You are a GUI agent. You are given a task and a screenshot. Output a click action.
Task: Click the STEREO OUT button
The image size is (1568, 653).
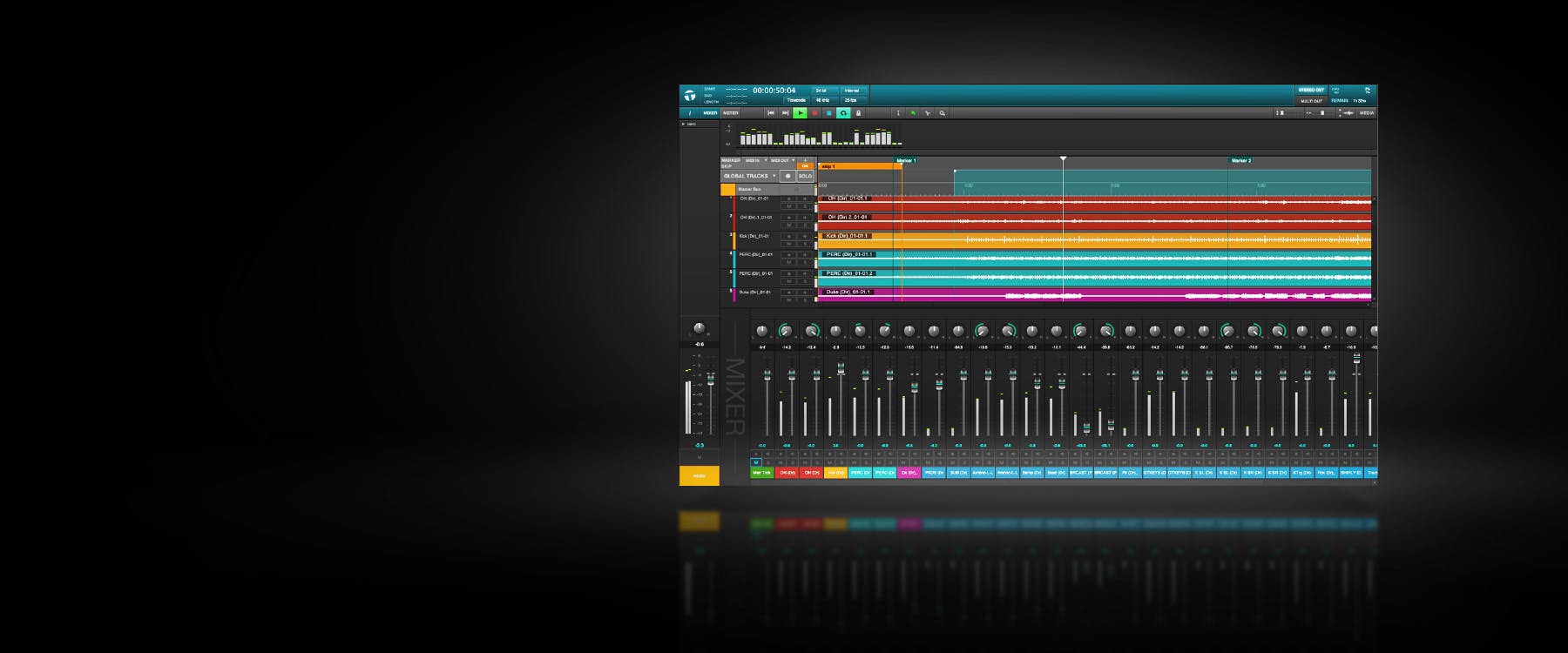click(x=1311, y=90)
